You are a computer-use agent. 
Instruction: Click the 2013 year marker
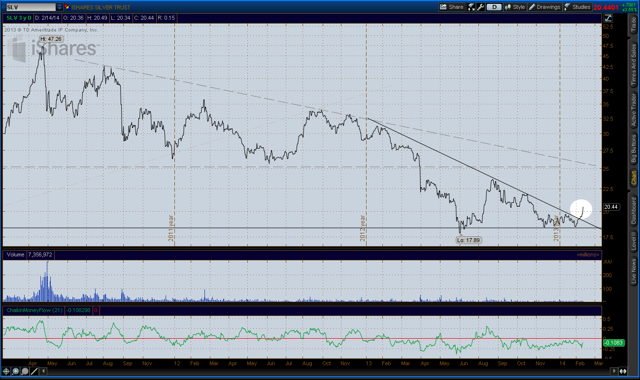(x=556, y=228)
